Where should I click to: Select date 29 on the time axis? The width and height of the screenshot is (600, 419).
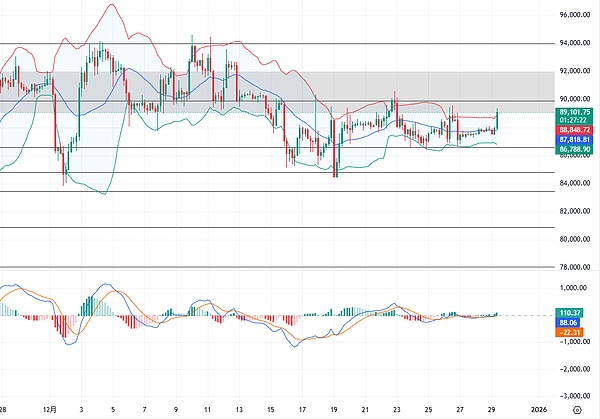click(x=491, y=410)
